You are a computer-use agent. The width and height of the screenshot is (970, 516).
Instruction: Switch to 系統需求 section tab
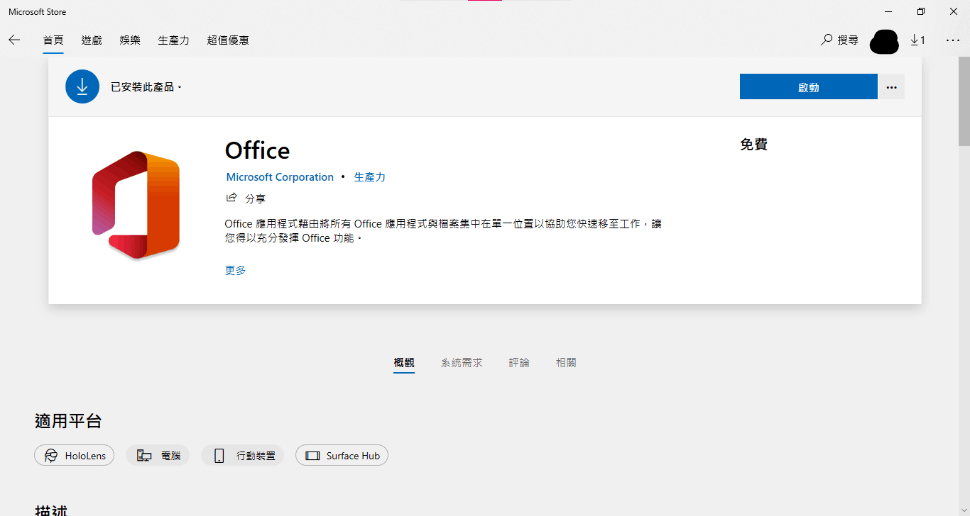coord(461,363)
